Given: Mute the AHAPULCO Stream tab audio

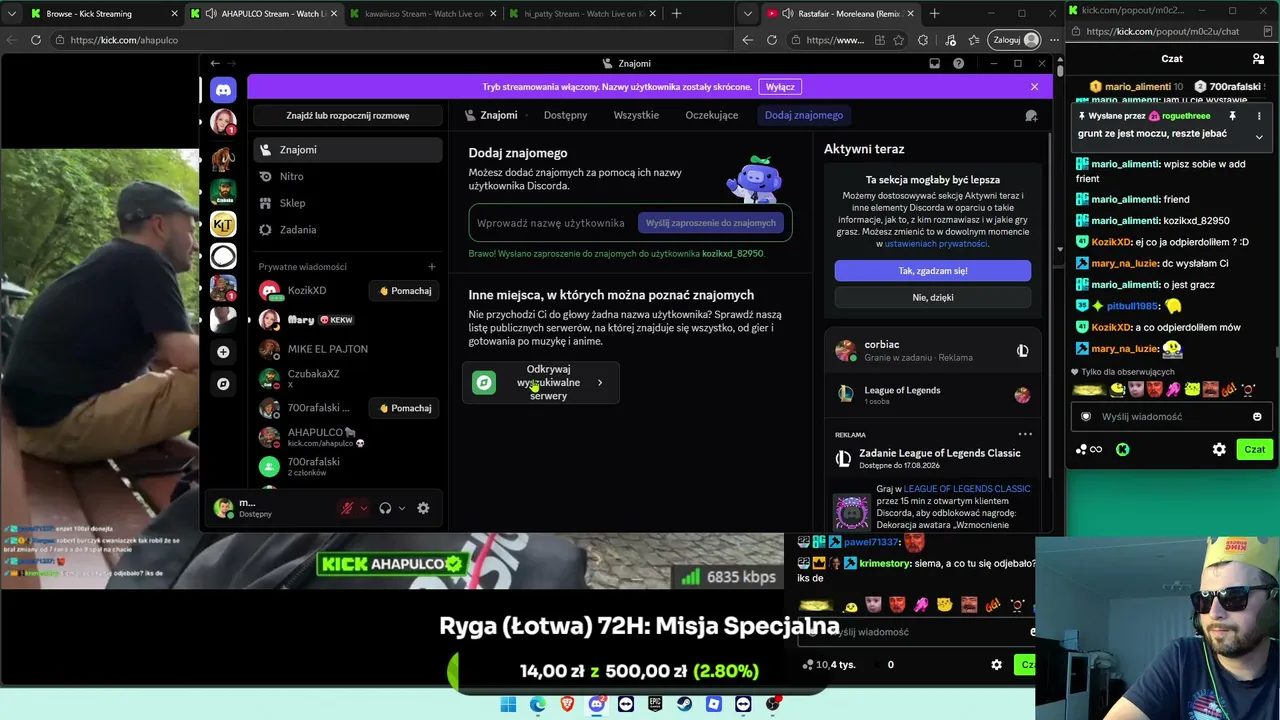Looking at the screenshot, I should (x=210, y=14).
